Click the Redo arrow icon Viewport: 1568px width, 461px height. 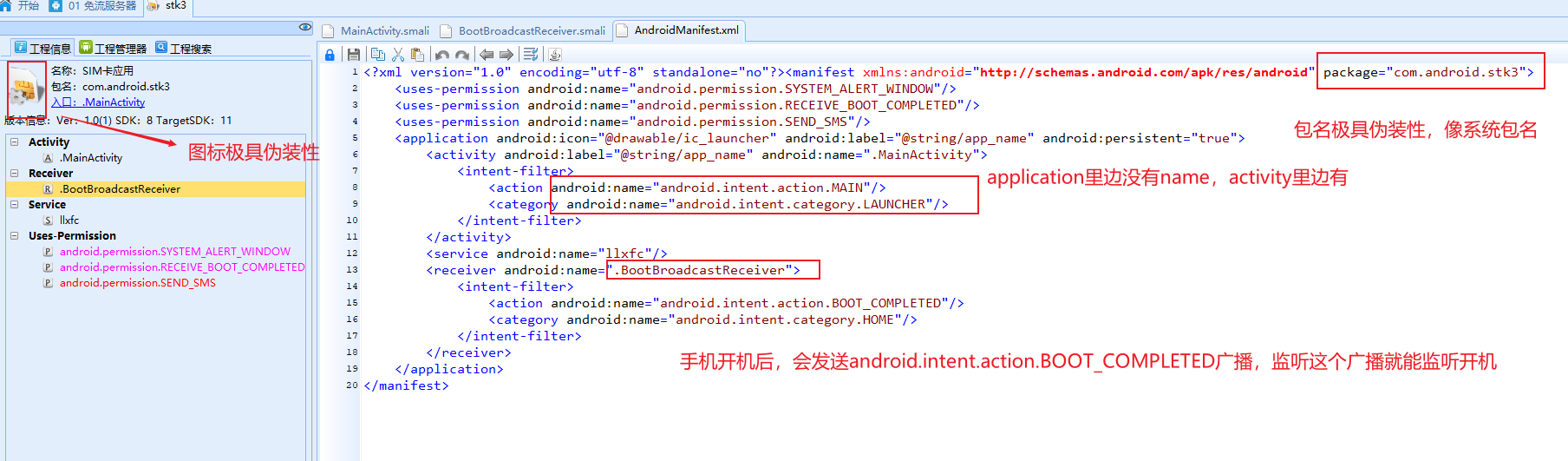pyautogui.click(x=462, y=55)
